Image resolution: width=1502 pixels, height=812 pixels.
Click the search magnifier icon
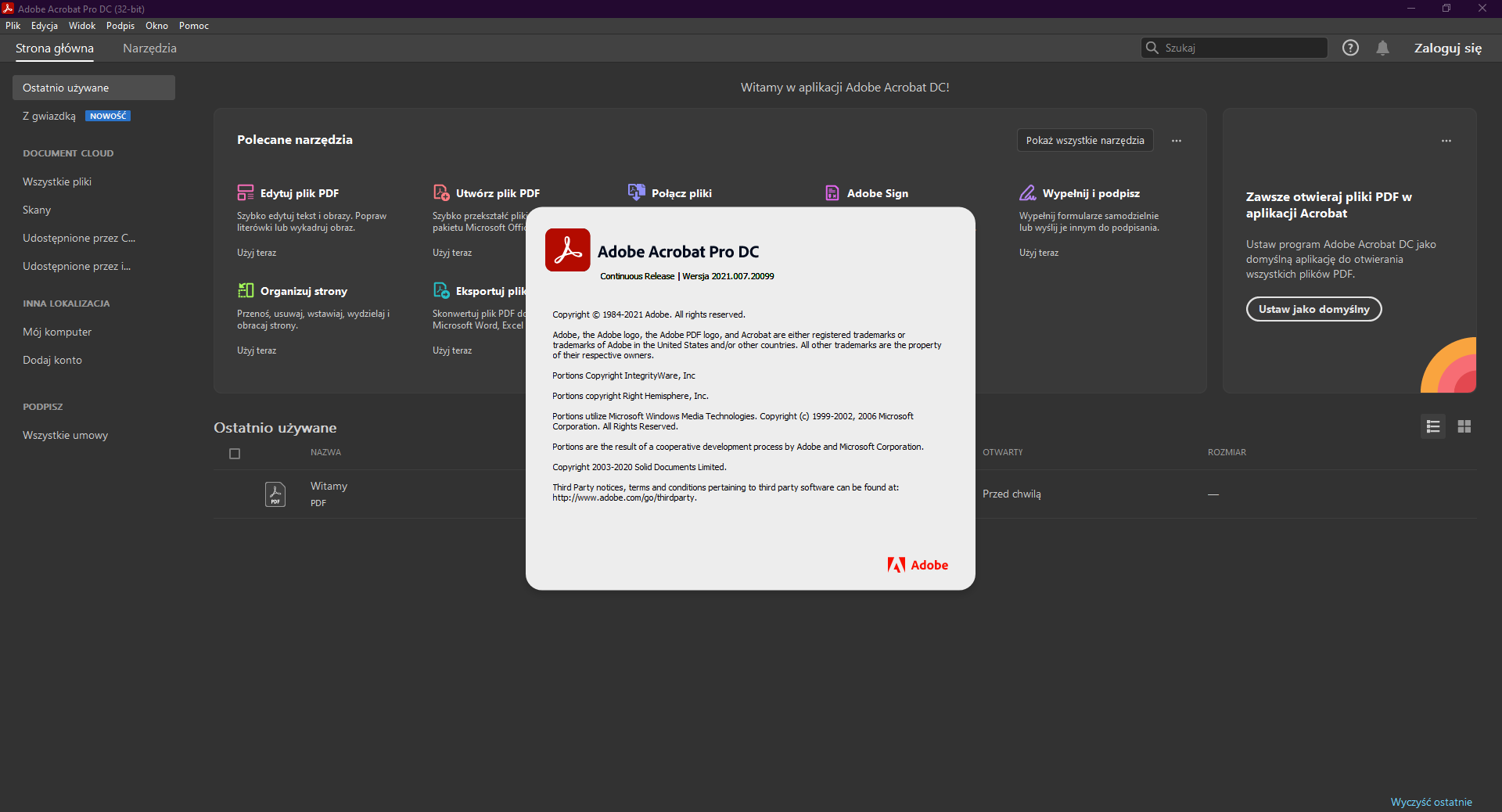(1152, 48)
